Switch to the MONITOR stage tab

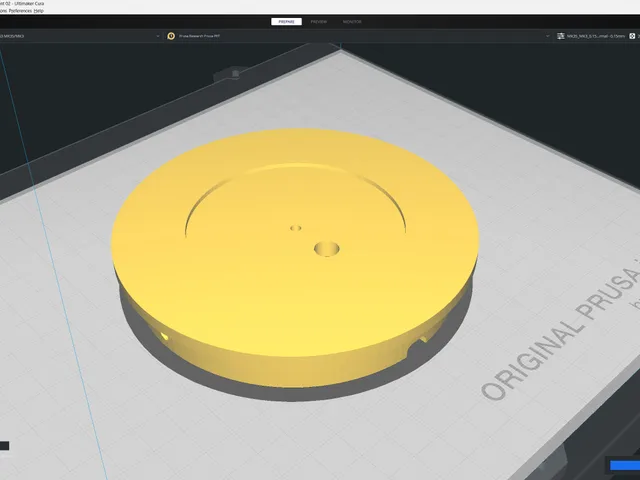352,22
